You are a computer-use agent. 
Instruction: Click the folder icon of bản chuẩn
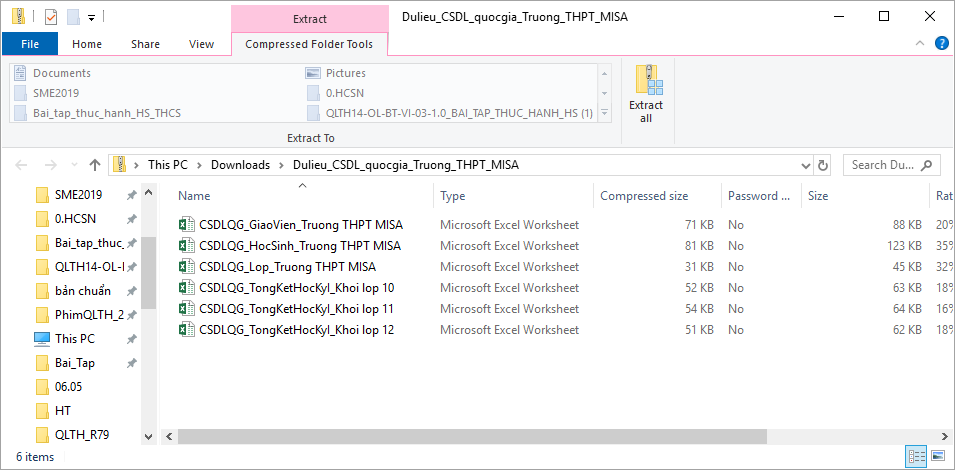tap(42, 290)
